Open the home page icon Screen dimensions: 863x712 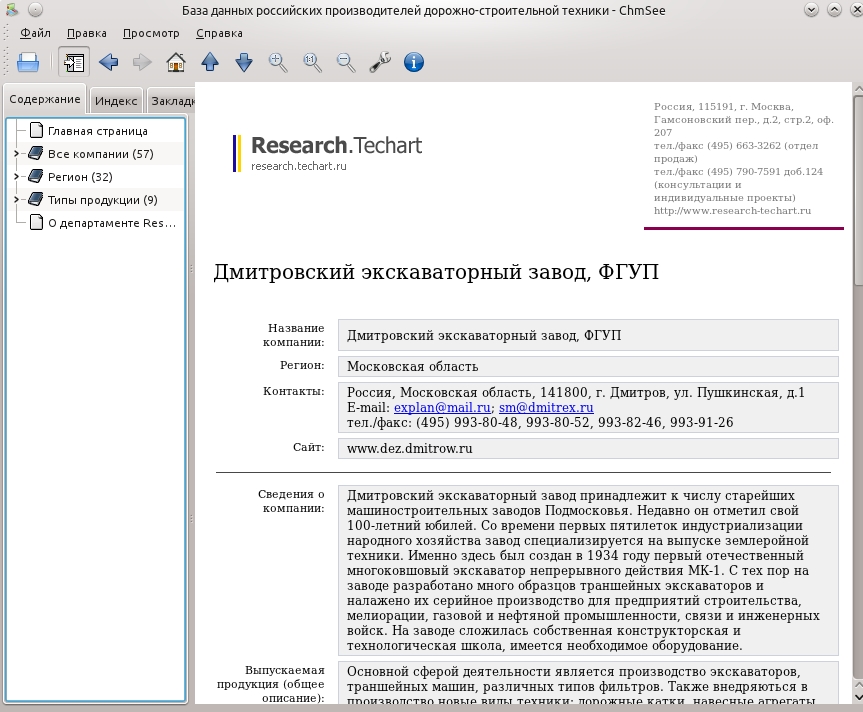(x=176, y=62)
